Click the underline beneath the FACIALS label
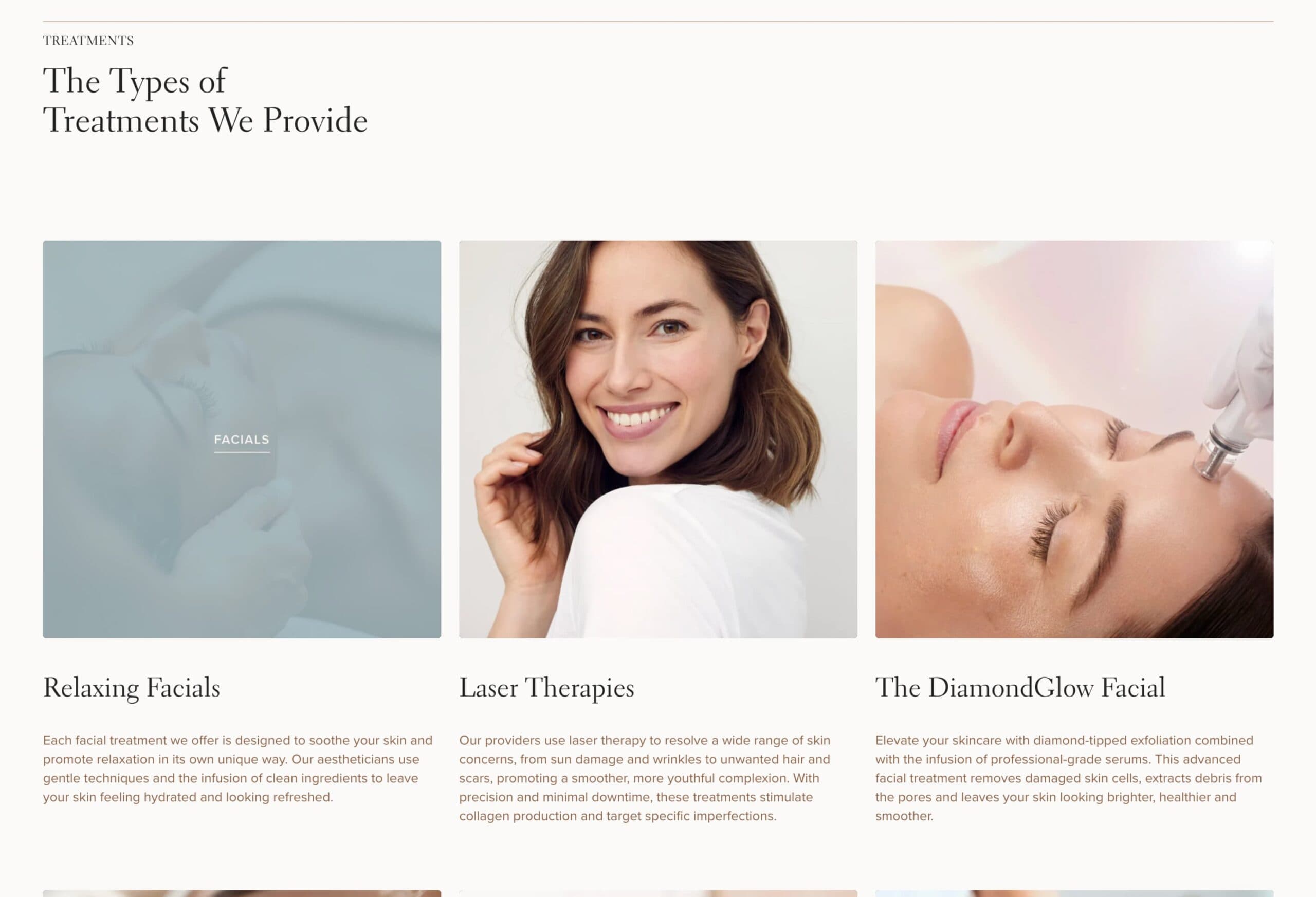Image resolution: width=1316 pixels, height=897 pixels. click(242, 452)
